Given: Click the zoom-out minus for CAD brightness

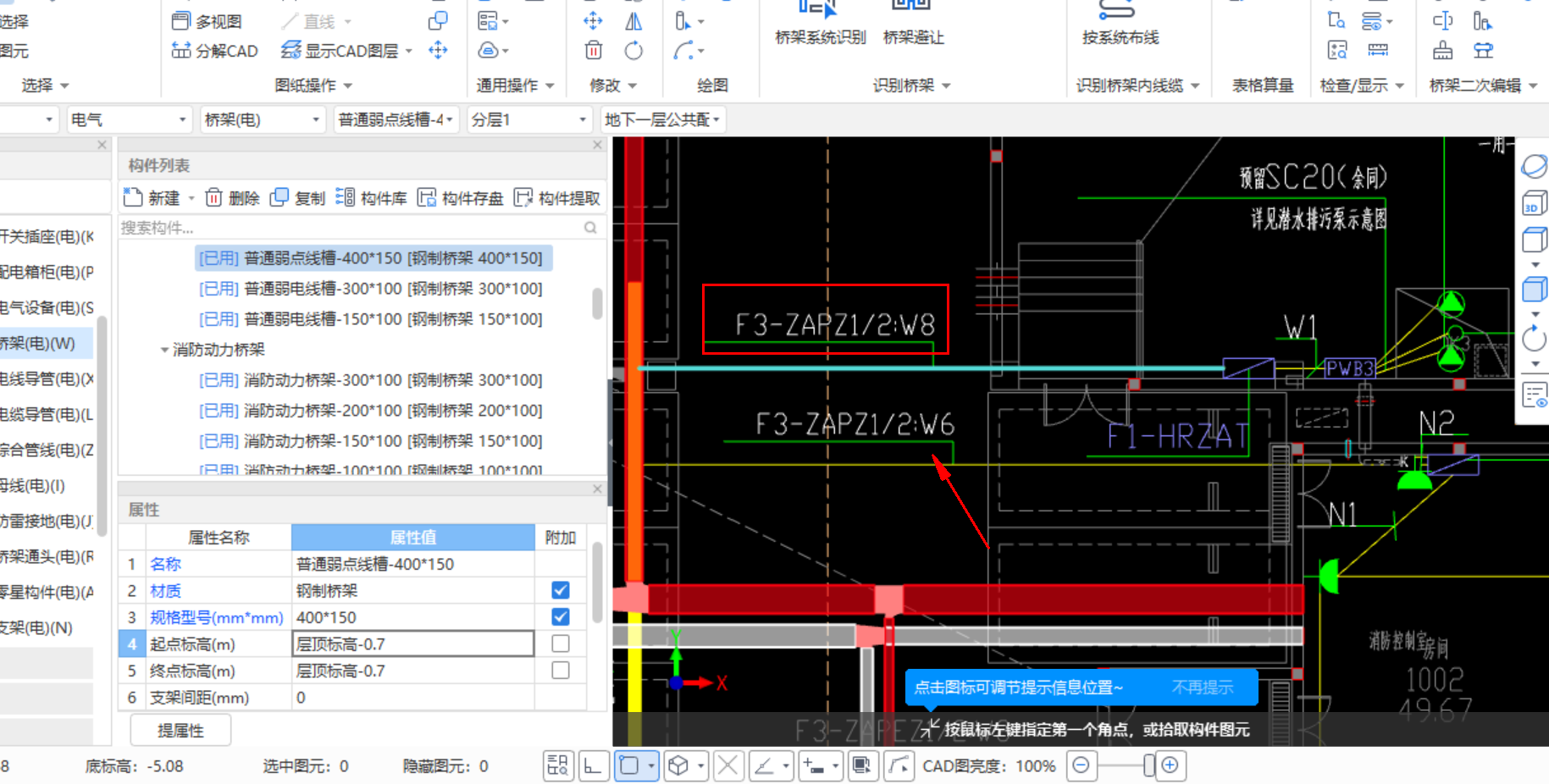Looking at the screenshot, I should tap(1081, 765).
